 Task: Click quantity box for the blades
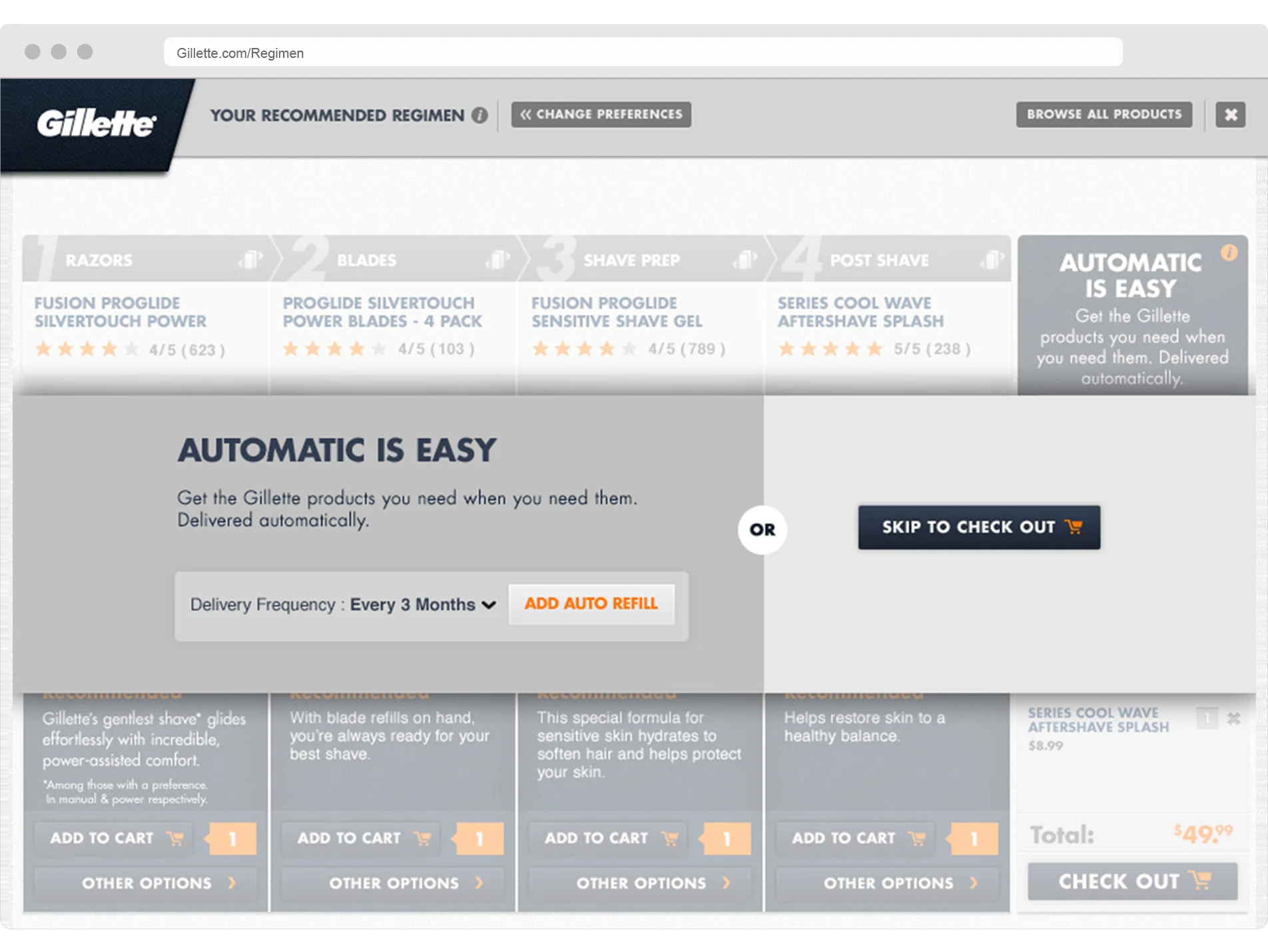(x=479, y=839)
